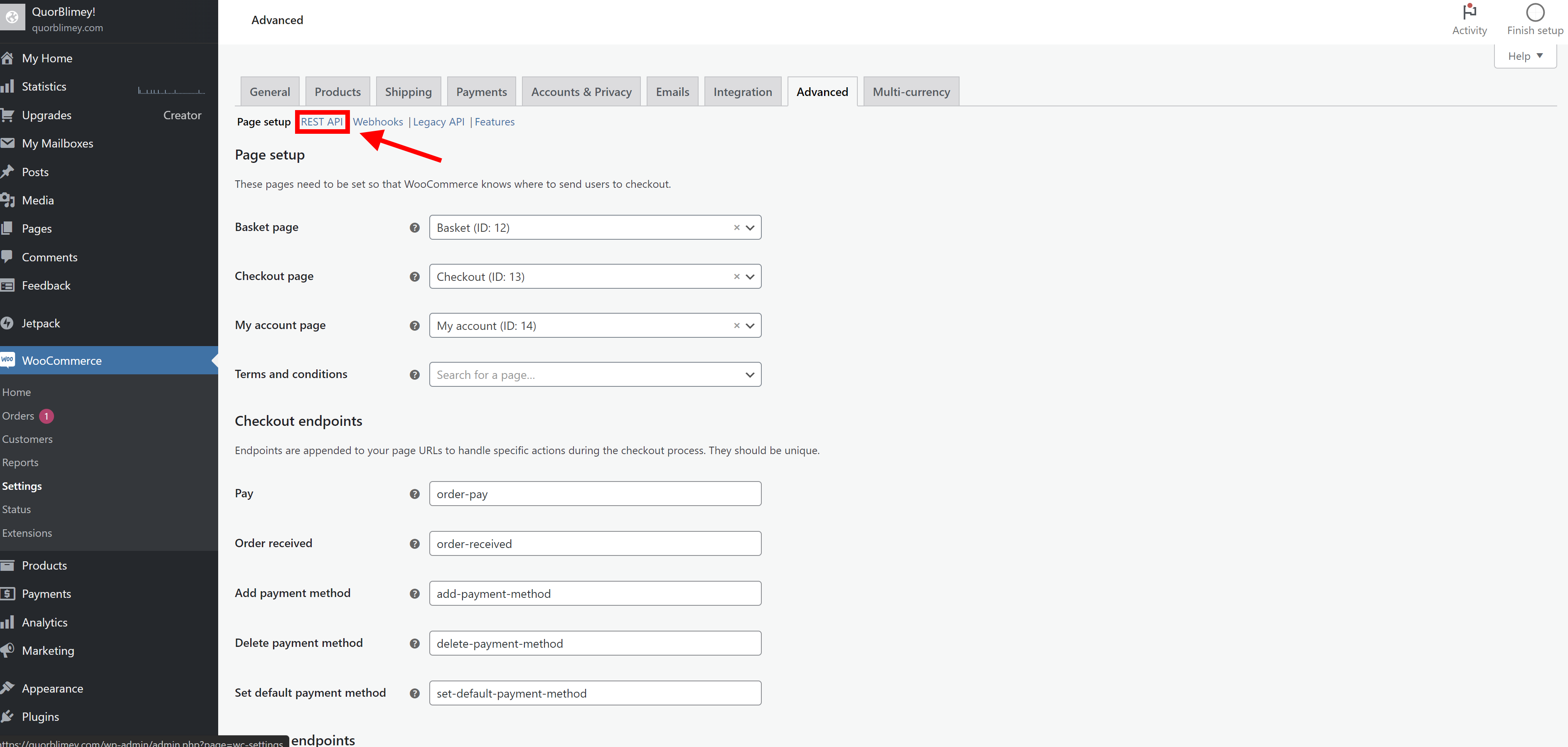Expand the My account page dropdown arrow

pyautogui.click(x=750, y=325)
